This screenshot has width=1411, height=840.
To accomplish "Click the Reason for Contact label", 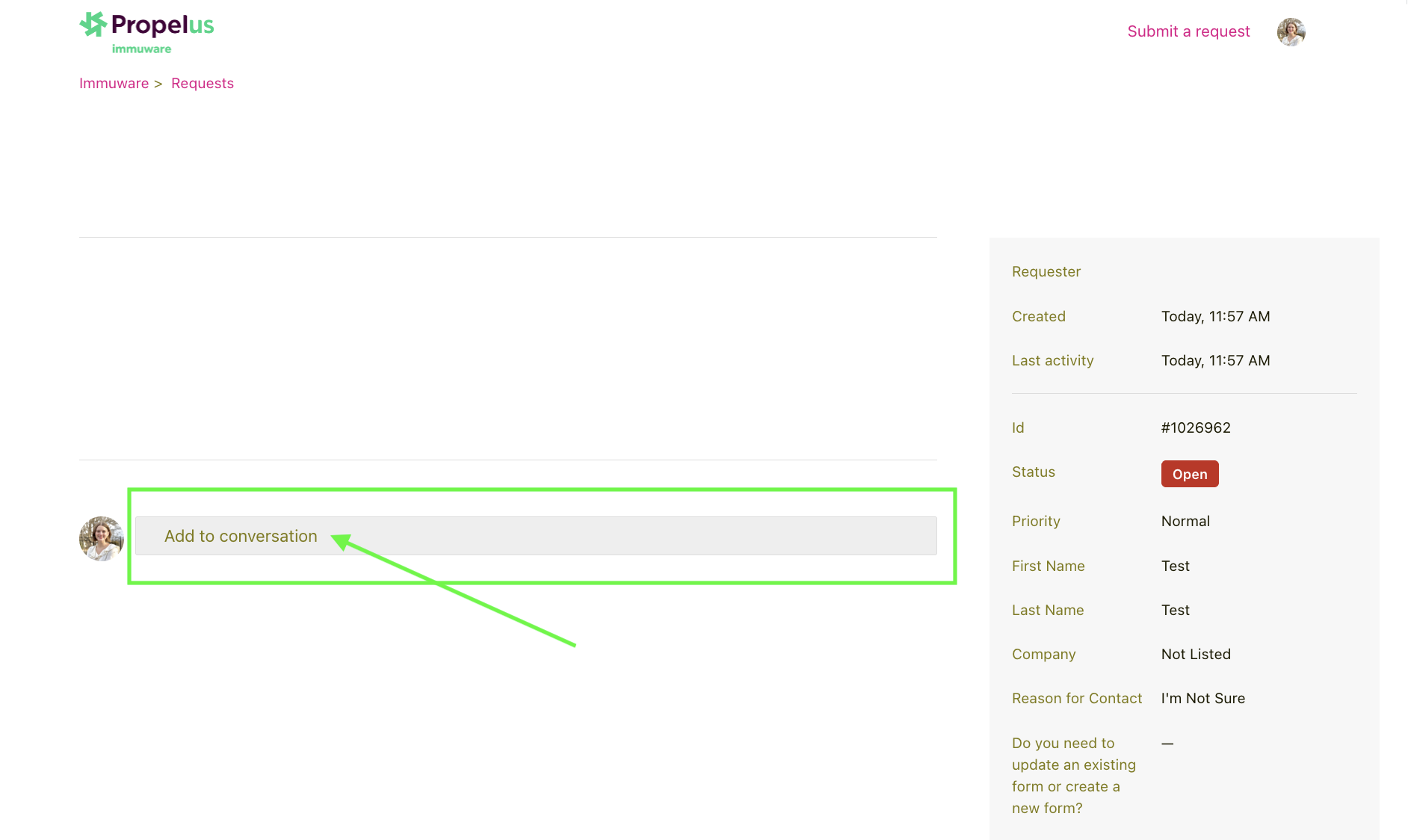I will click(x=1077, y=698).
